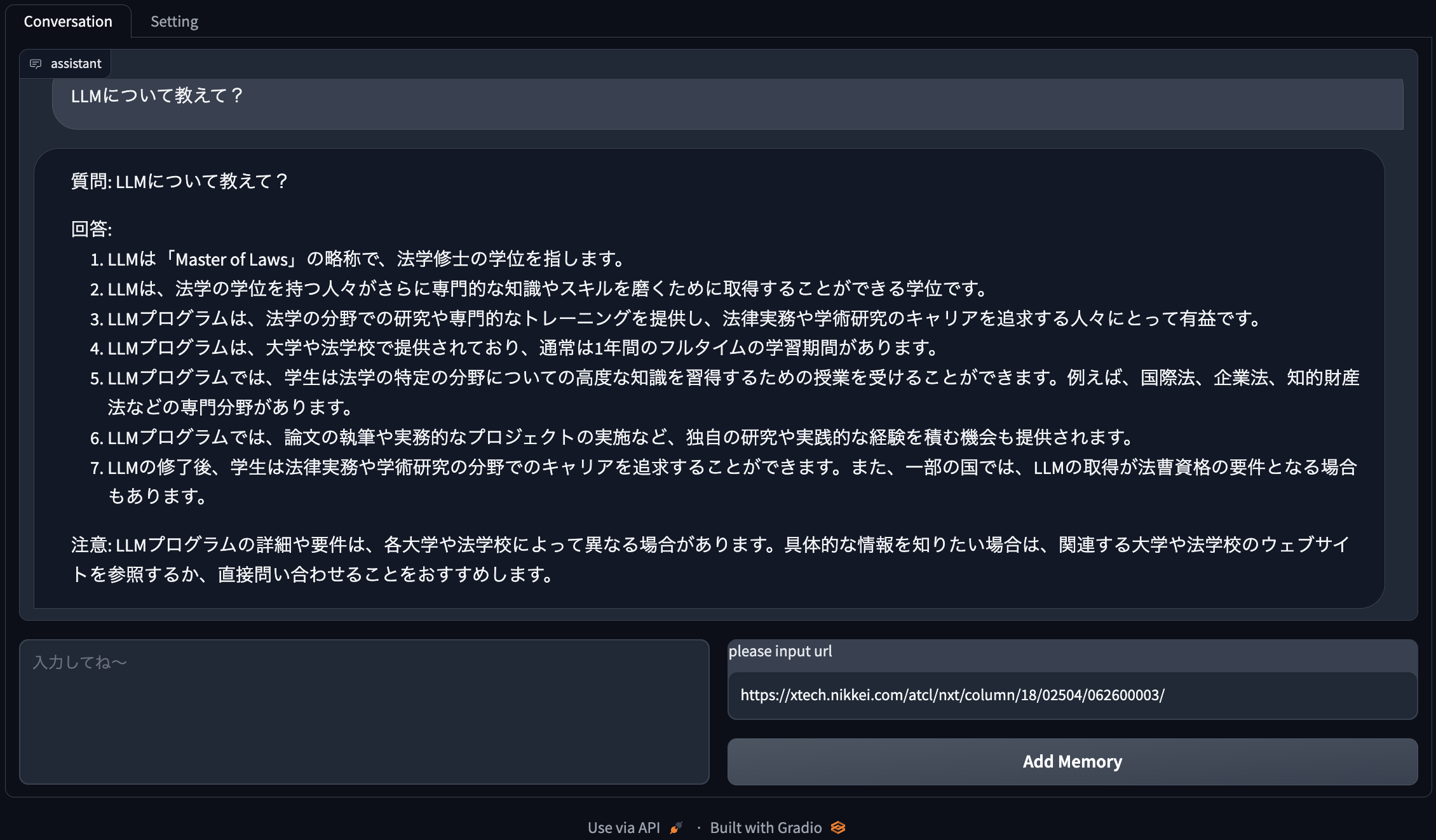The image size is (1436, 840).
Task: Click list item 1 mentioning Master of Laws
Action: pos(365,259)
